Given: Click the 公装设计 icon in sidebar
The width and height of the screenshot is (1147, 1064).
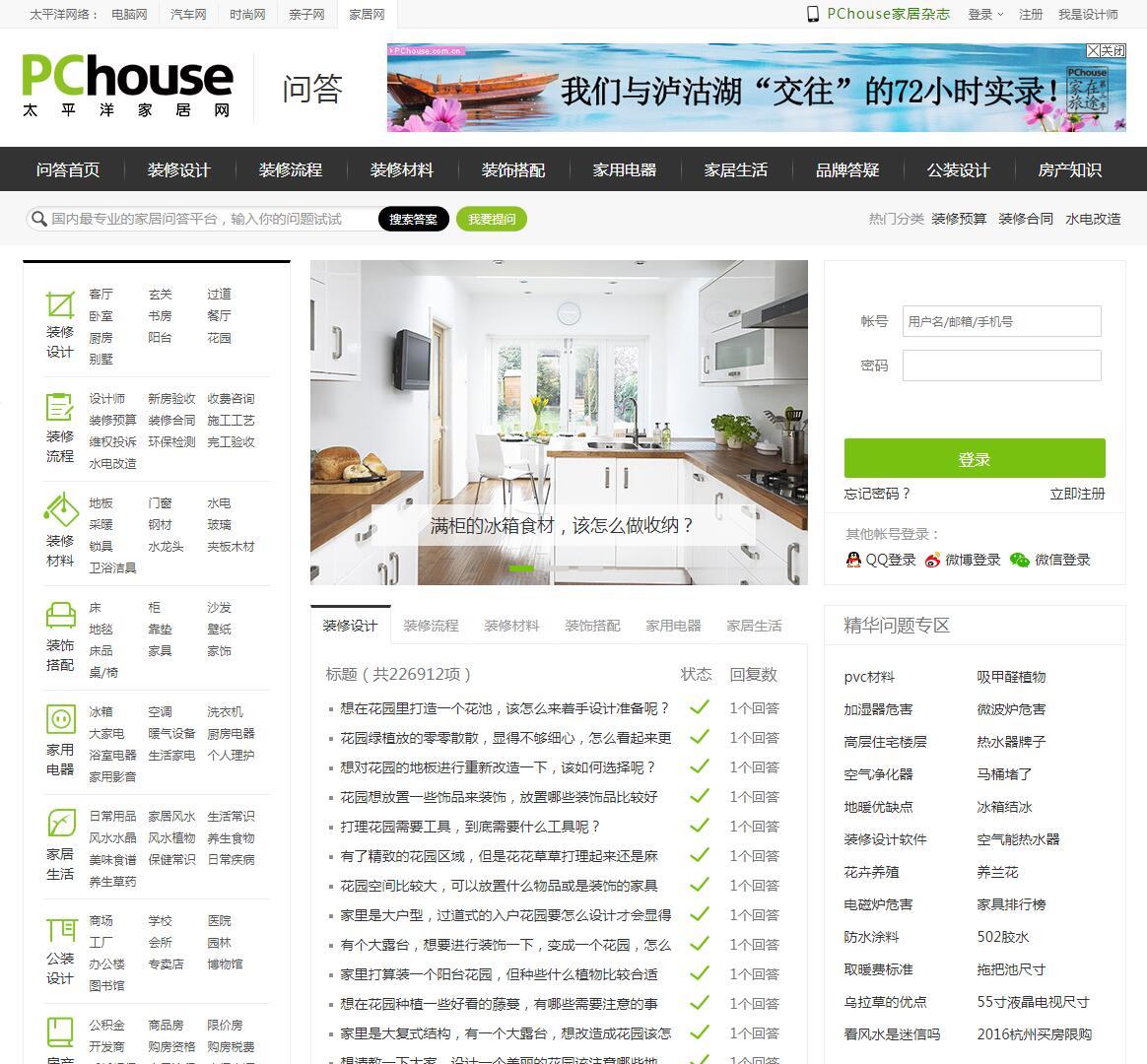Looking at the screenshot, I should (61, 929).
